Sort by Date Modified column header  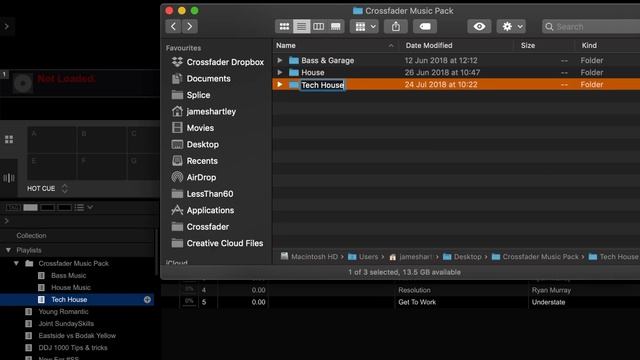(457, 45)
